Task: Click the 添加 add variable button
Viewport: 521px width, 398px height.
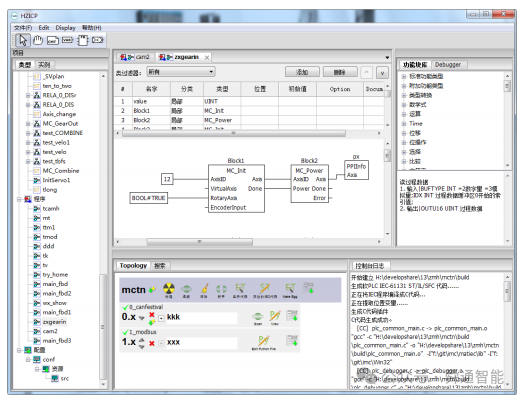Action: (x=302, y=72)
